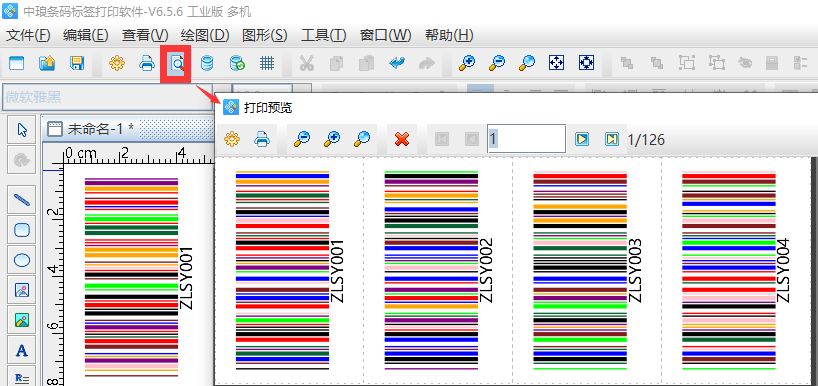Select the blue-framed image tool
Screen dimensions: 818x386
pos(22,290)
